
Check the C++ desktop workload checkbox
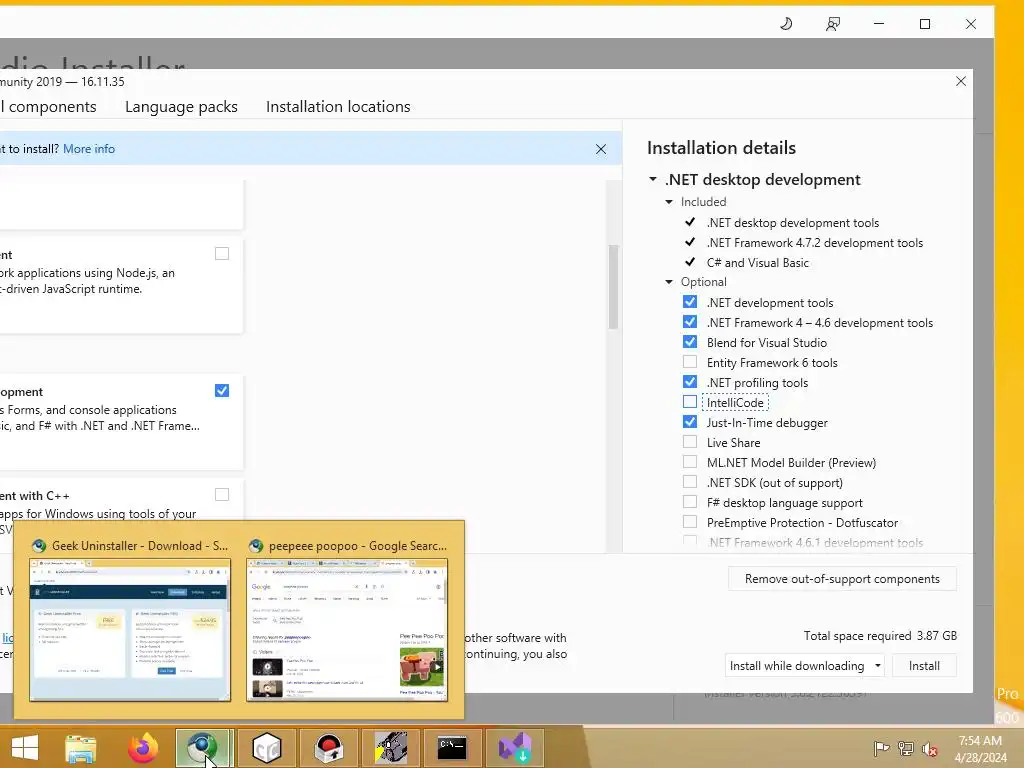pos(222,494)
